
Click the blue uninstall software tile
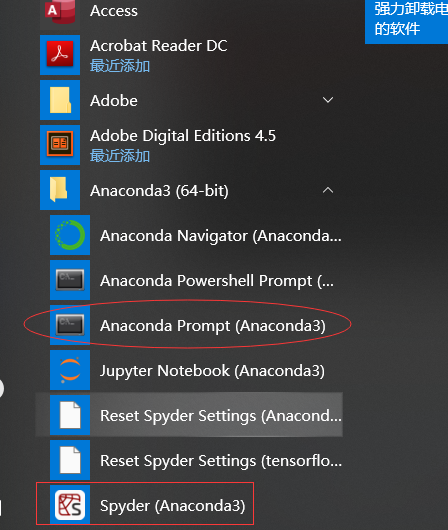click(406, 20)
